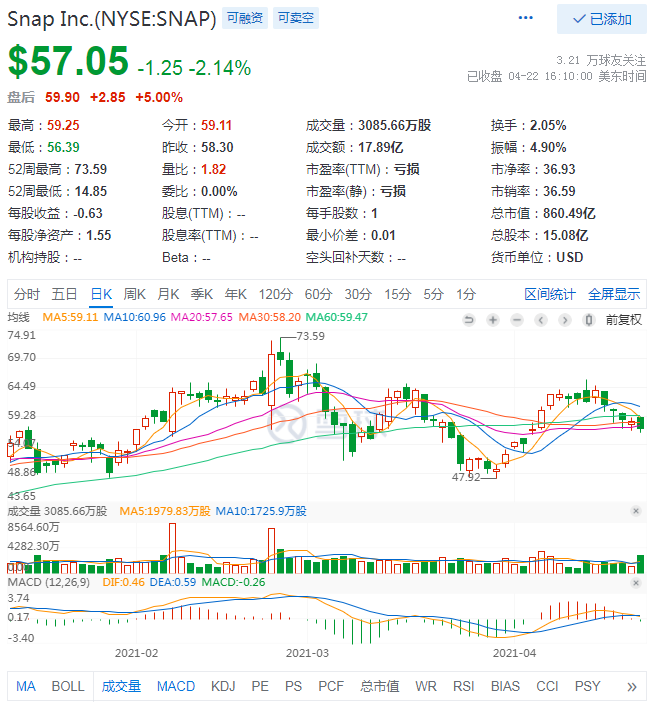The image size is (653, 702).
Task: Click 全屏显示 to view chart fullscreen
Action: (614, 294)
